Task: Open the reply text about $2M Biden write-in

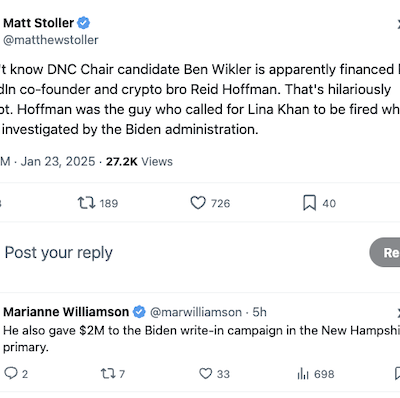Action: point(201,339)
